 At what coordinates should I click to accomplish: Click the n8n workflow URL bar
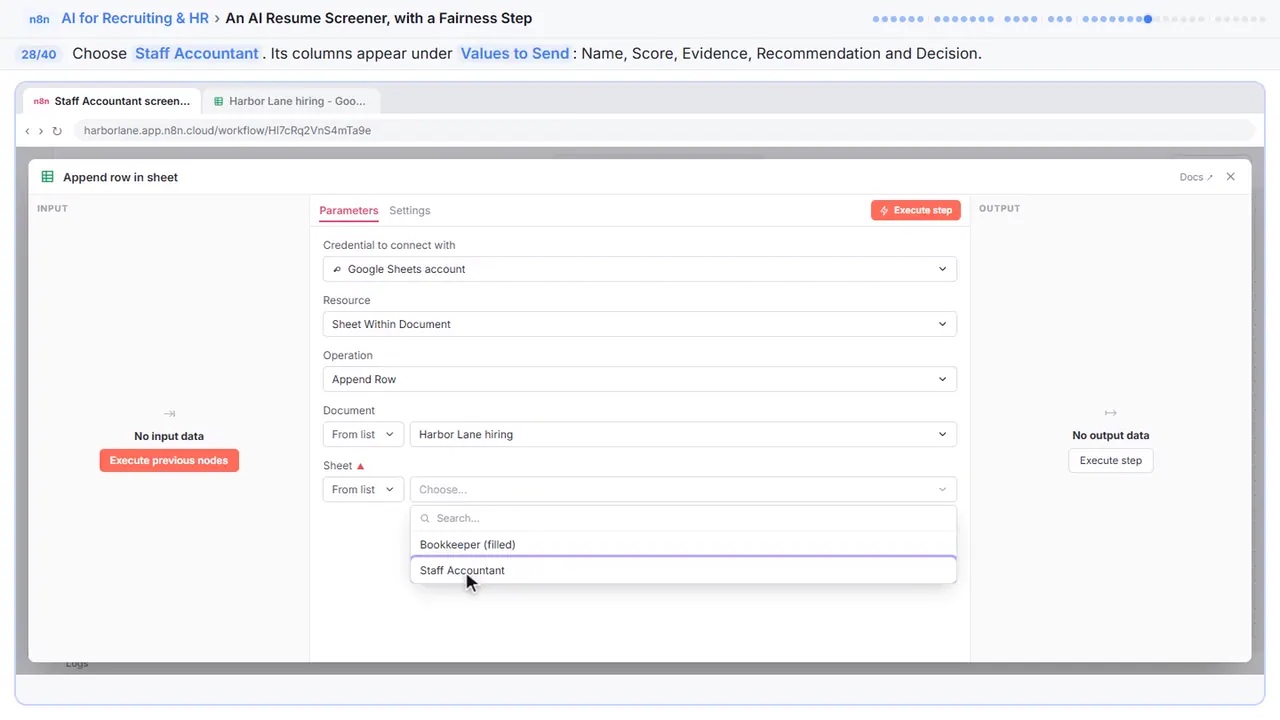tap(663, 130)
